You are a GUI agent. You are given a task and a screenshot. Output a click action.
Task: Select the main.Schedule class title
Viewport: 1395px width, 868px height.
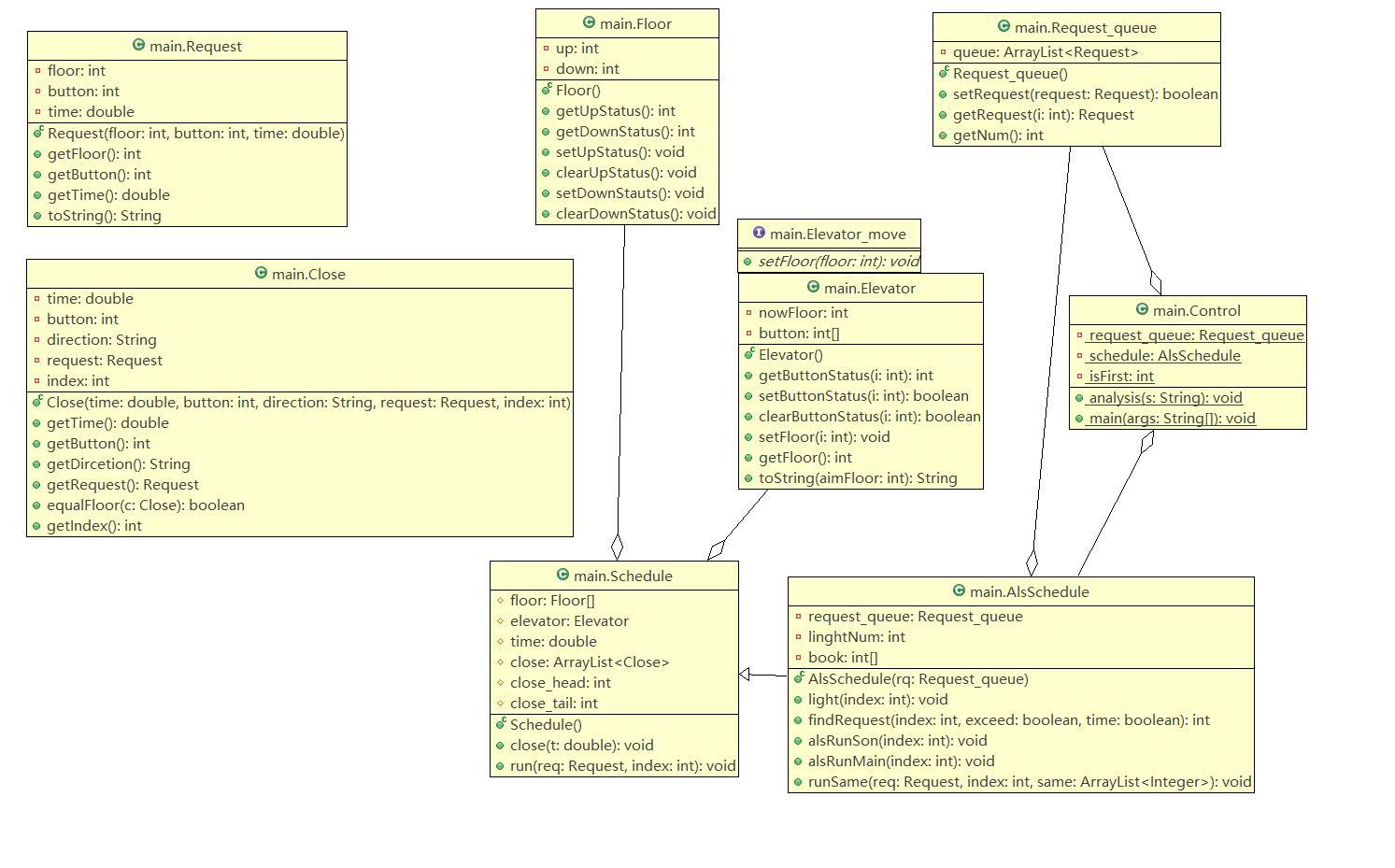[622, 576]
